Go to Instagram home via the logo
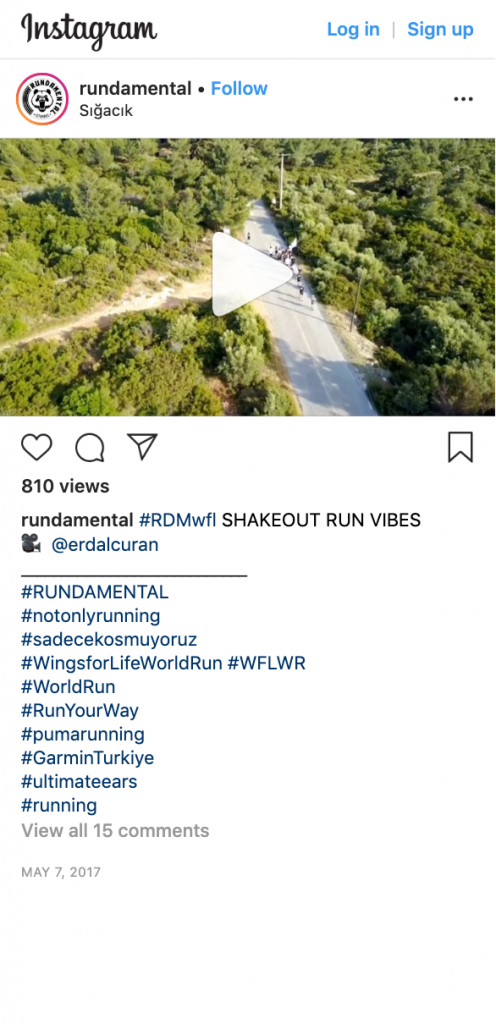The height and width of the screenshot is (1024, 496). (89, 30)
